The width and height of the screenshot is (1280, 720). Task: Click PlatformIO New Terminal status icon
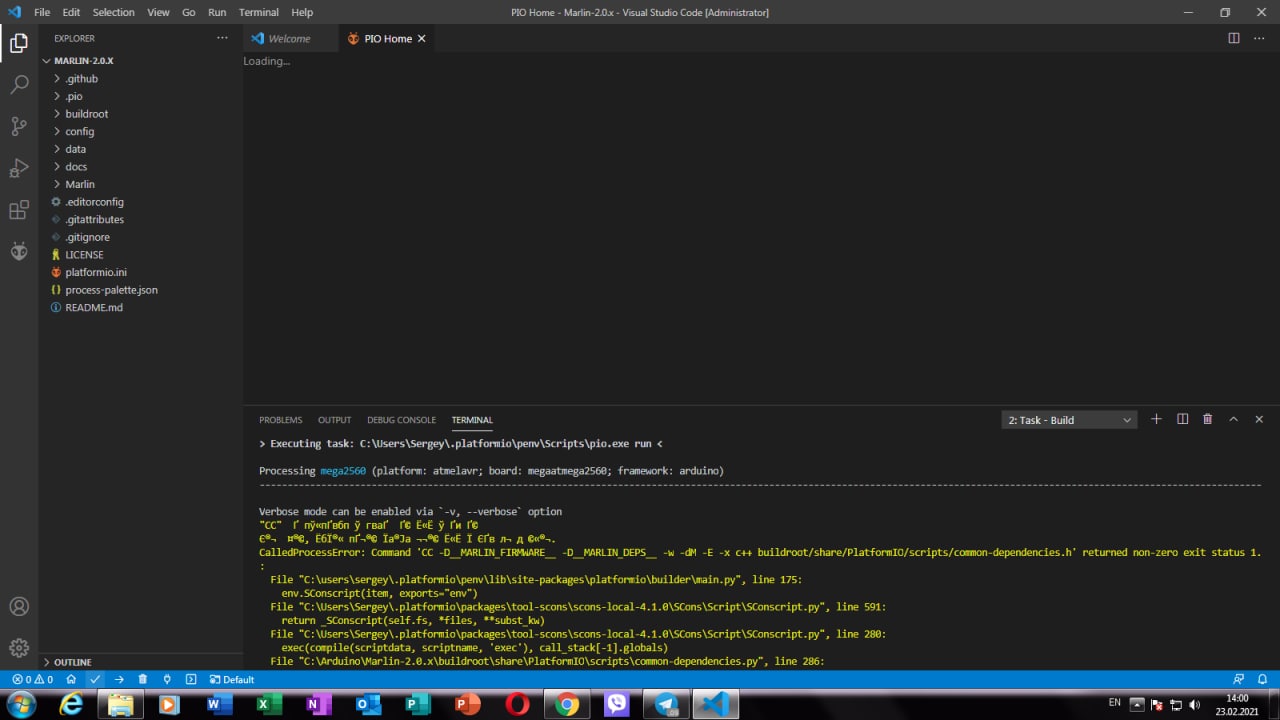[x=191, y=679]
